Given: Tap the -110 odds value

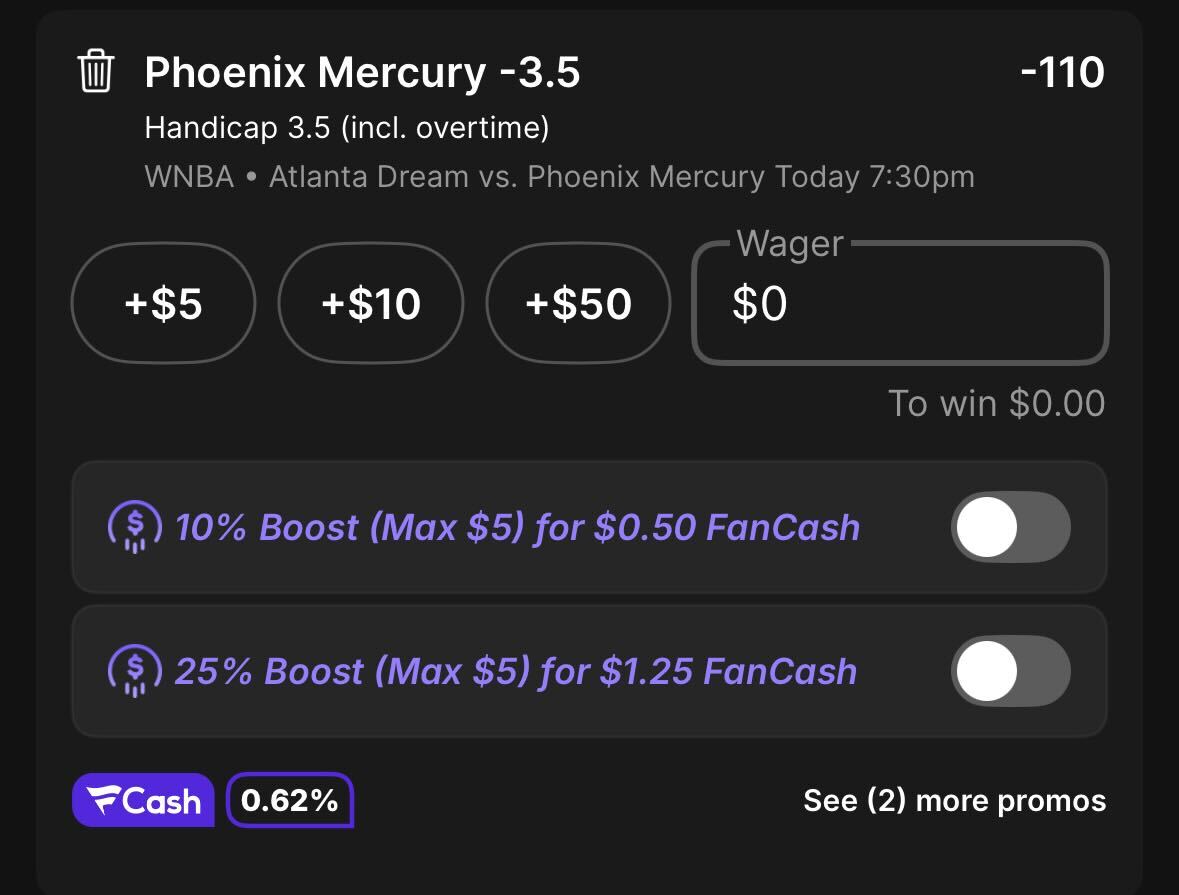Looking at the screenshot, I should click(x=1062, y=72).
